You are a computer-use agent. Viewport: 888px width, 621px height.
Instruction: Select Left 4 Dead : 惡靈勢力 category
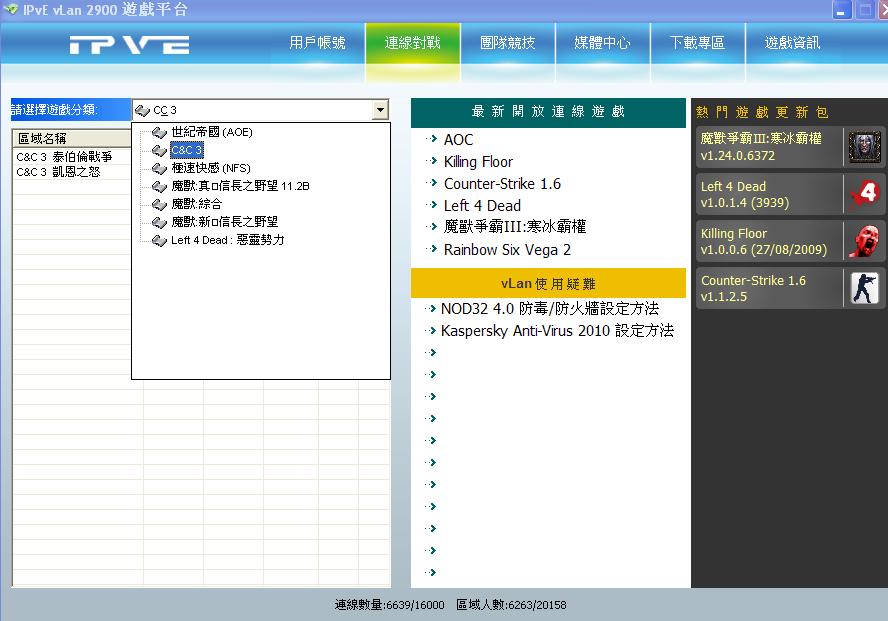point(227,241)
